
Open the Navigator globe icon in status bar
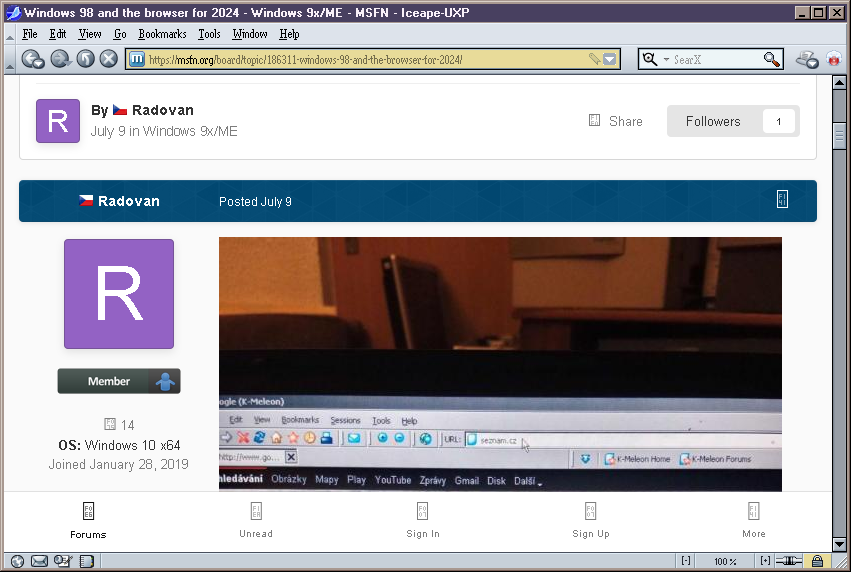(x=17, y=561)
